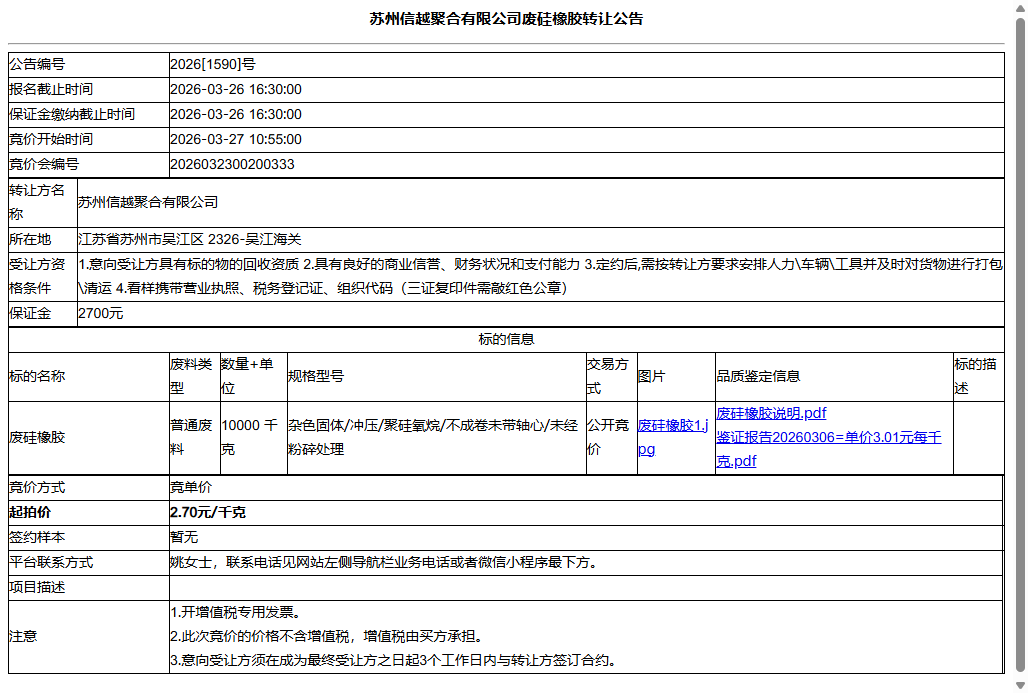Click the 10000 千克 quantity cell
The height and width of the screenshot is (693, 1028).
[246, 431]
